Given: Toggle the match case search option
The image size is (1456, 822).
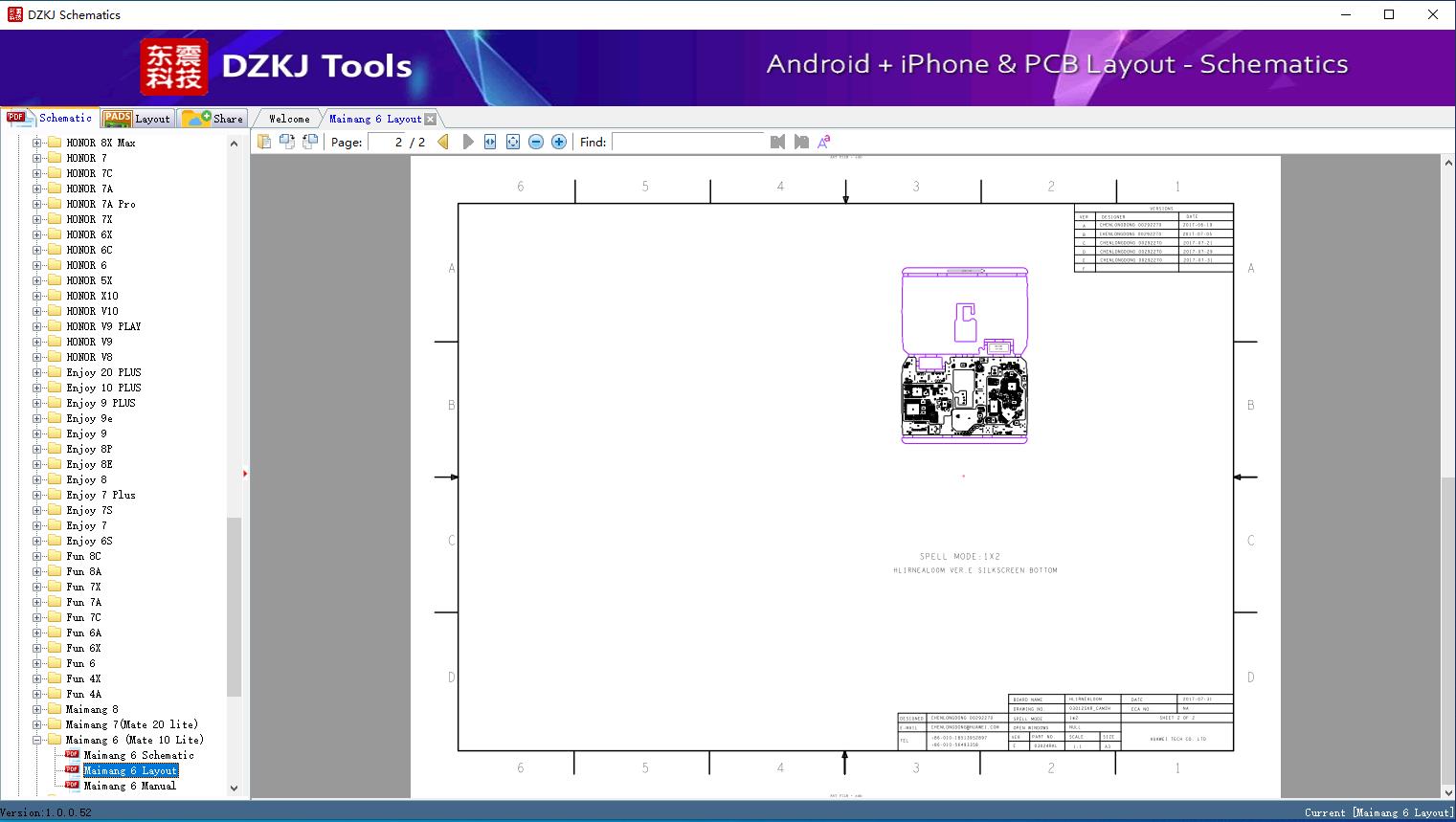Looking at the screenshot, I should point(824,142).
